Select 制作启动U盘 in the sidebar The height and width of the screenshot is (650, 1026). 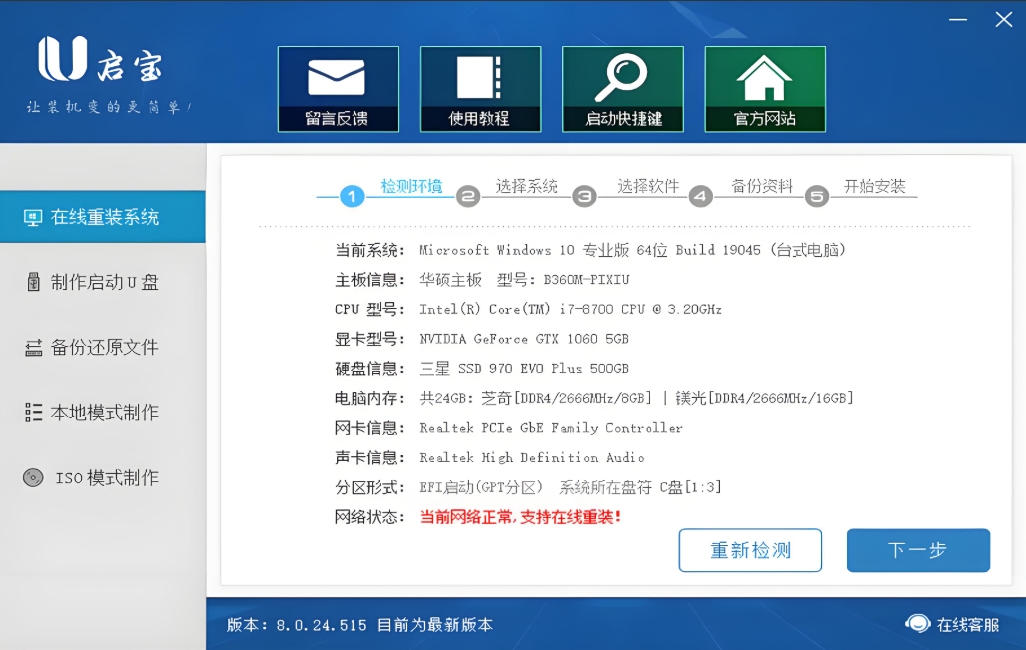tap(103, 282)
